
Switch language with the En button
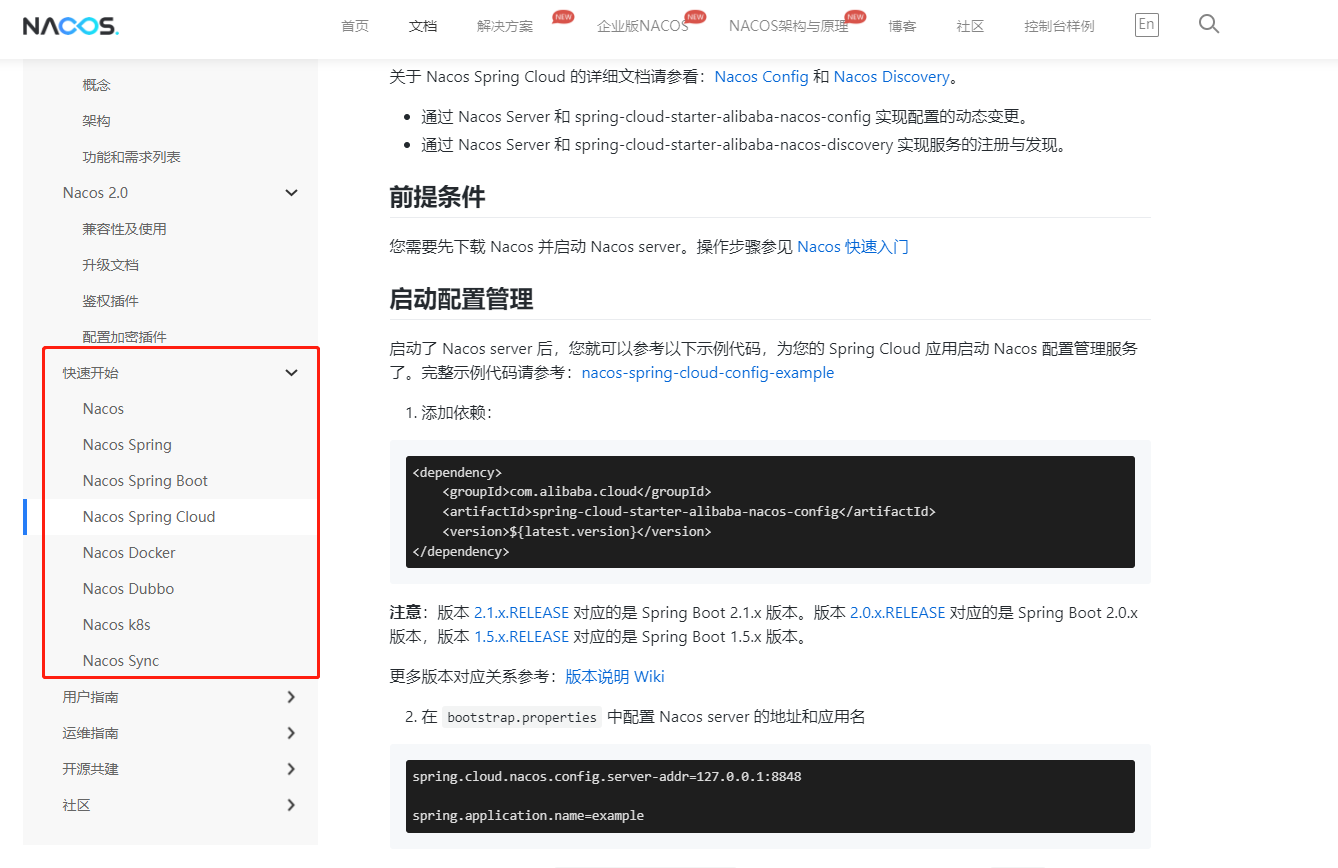pos(1147,25)
